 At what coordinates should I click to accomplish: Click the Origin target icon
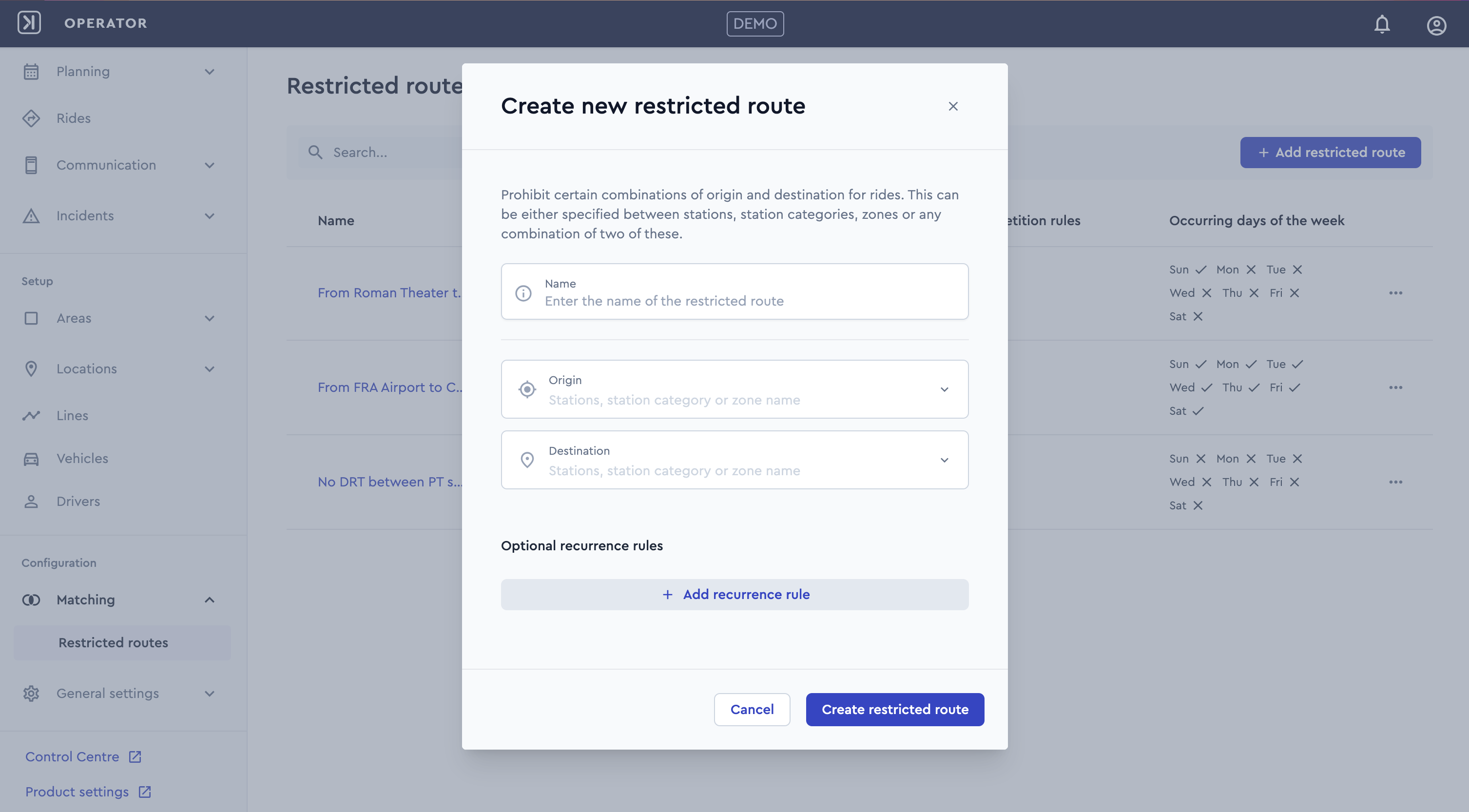(x=527, y=389)
